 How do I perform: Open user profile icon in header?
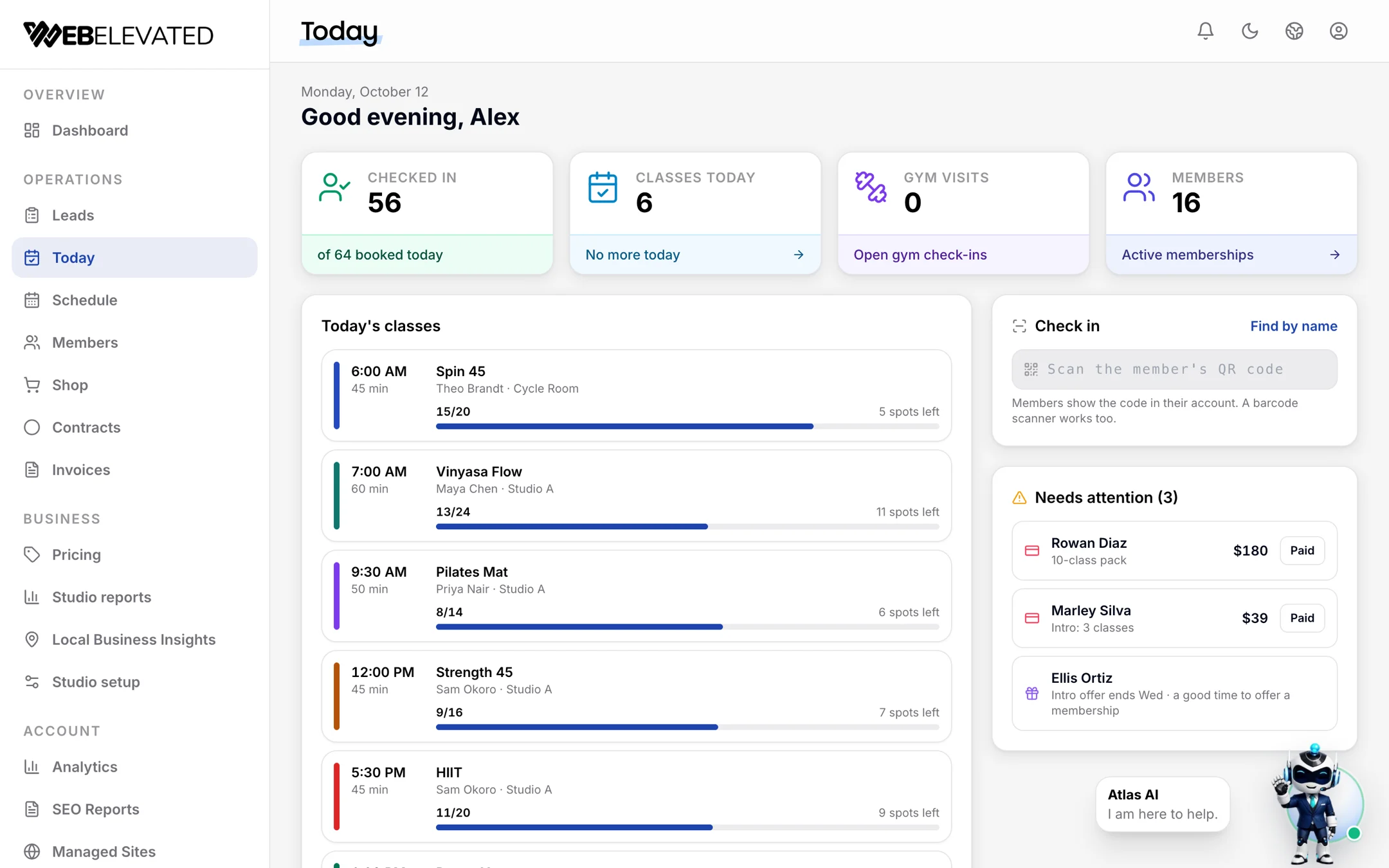(x=1338, y=31)
